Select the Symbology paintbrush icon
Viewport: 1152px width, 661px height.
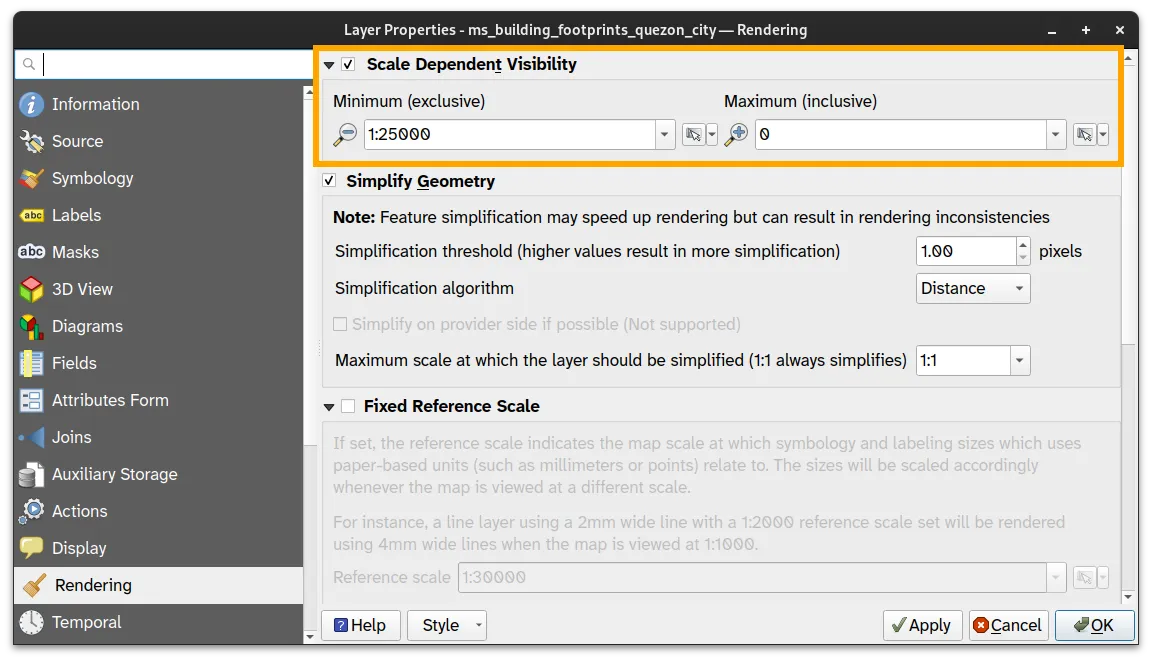(32, 178)
